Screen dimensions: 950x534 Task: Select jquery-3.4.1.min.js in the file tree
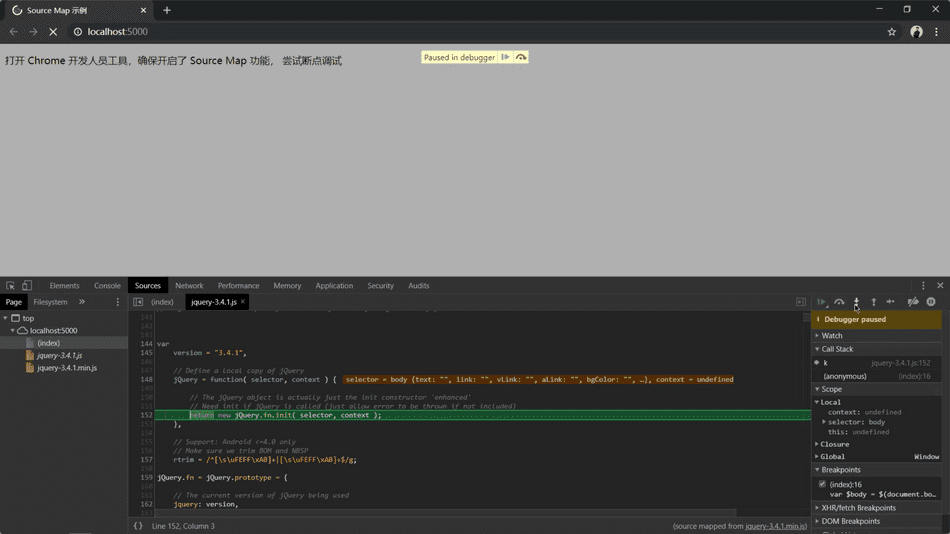(66, 368)
